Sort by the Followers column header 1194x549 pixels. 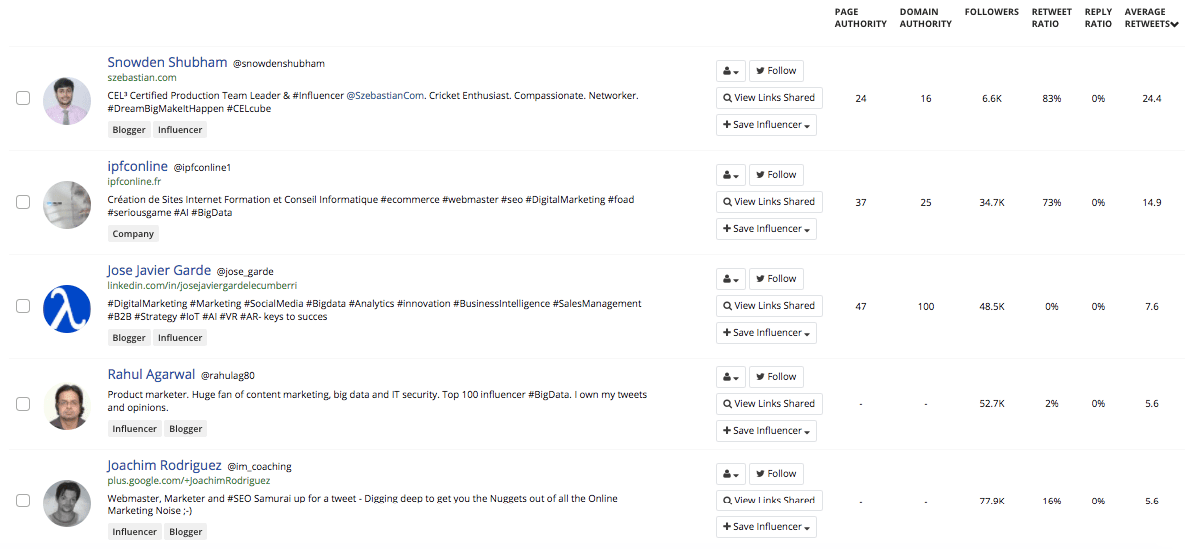tap(991, 12)
